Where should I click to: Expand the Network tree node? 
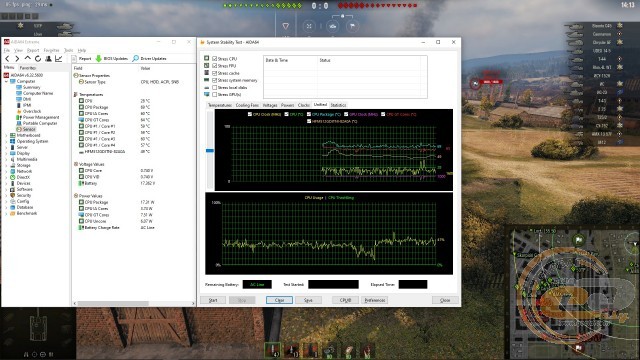click(7, 171)
